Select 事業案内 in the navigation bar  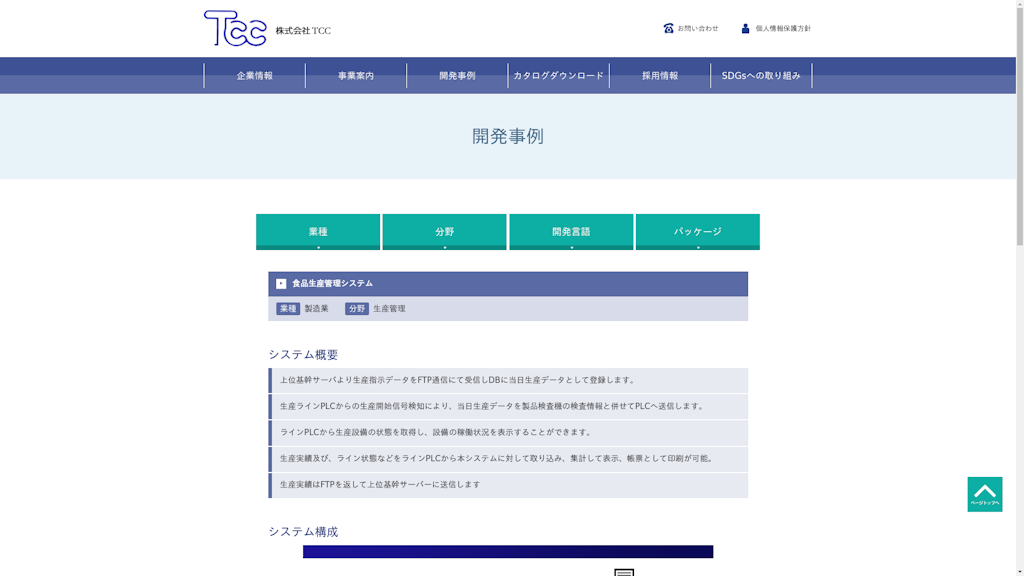click(x=354, y=74)
